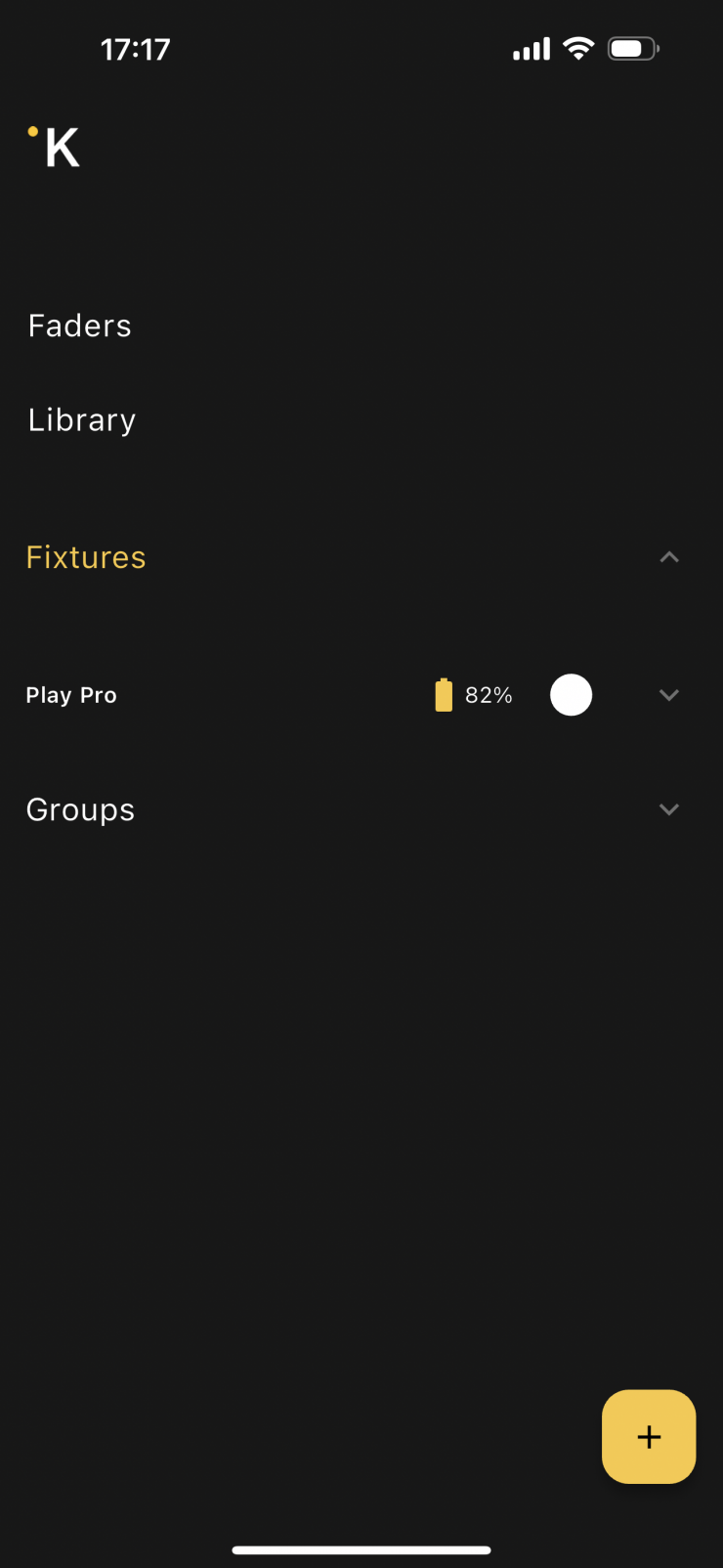Click the yellow Play Pro battery icon

(x=444, y=695)
